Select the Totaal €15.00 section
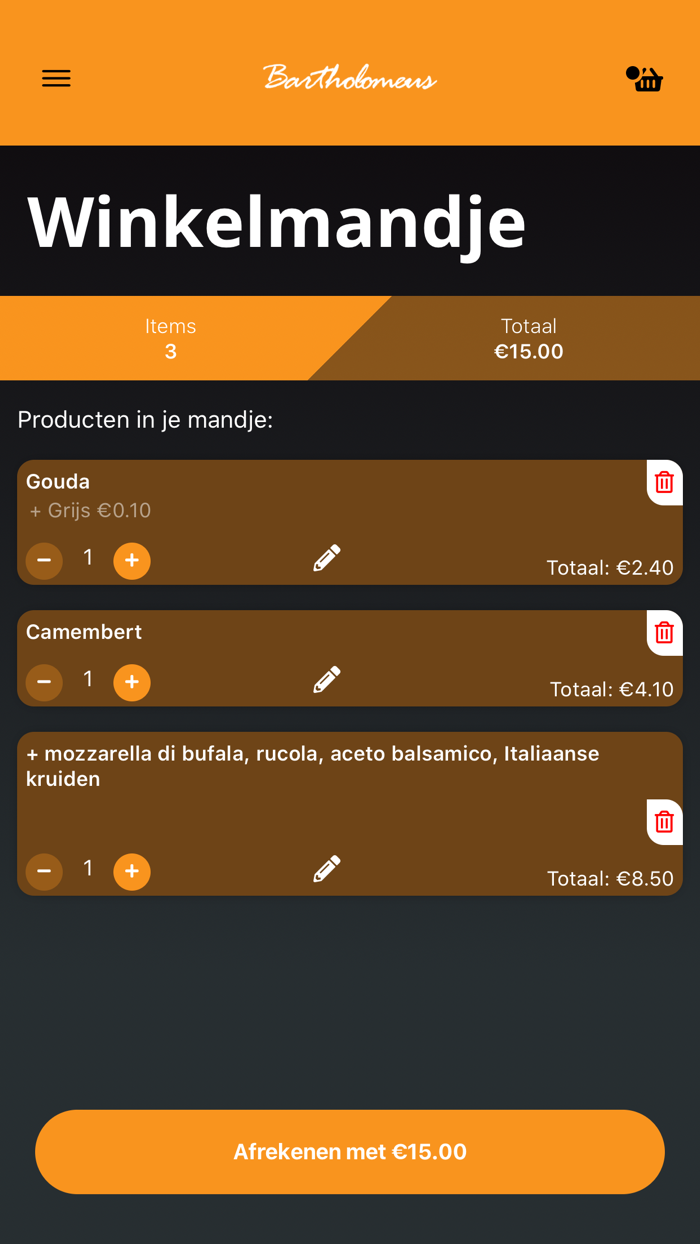The width and height of the screenshot is (700, 1244). click(528, 338)
